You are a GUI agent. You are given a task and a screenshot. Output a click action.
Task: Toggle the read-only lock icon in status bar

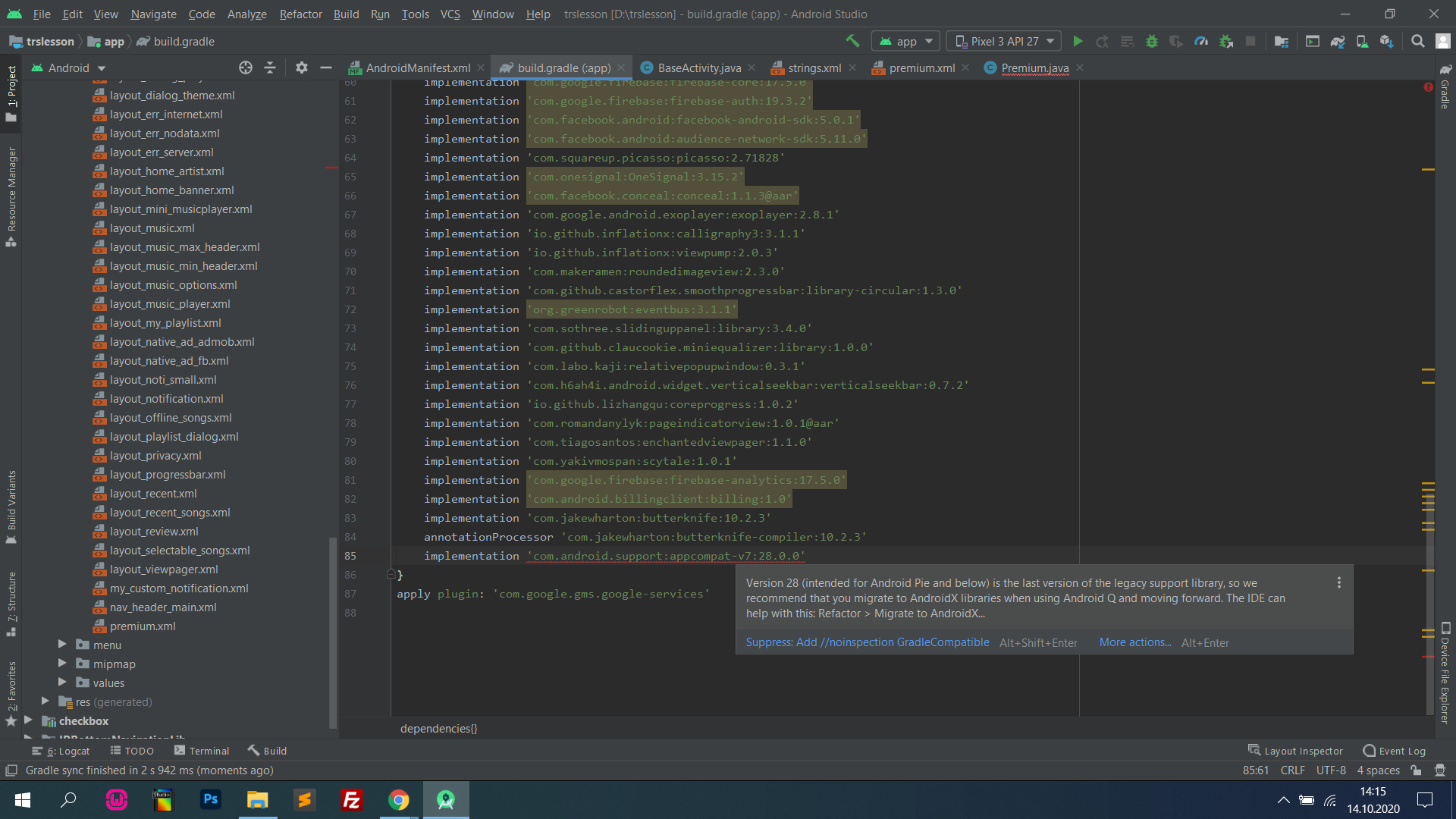pos(1416,770)
